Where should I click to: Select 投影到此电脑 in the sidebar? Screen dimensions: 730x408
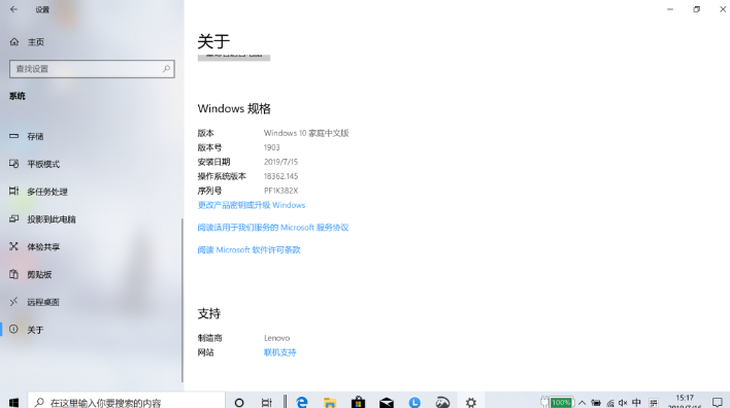point(51,219)
